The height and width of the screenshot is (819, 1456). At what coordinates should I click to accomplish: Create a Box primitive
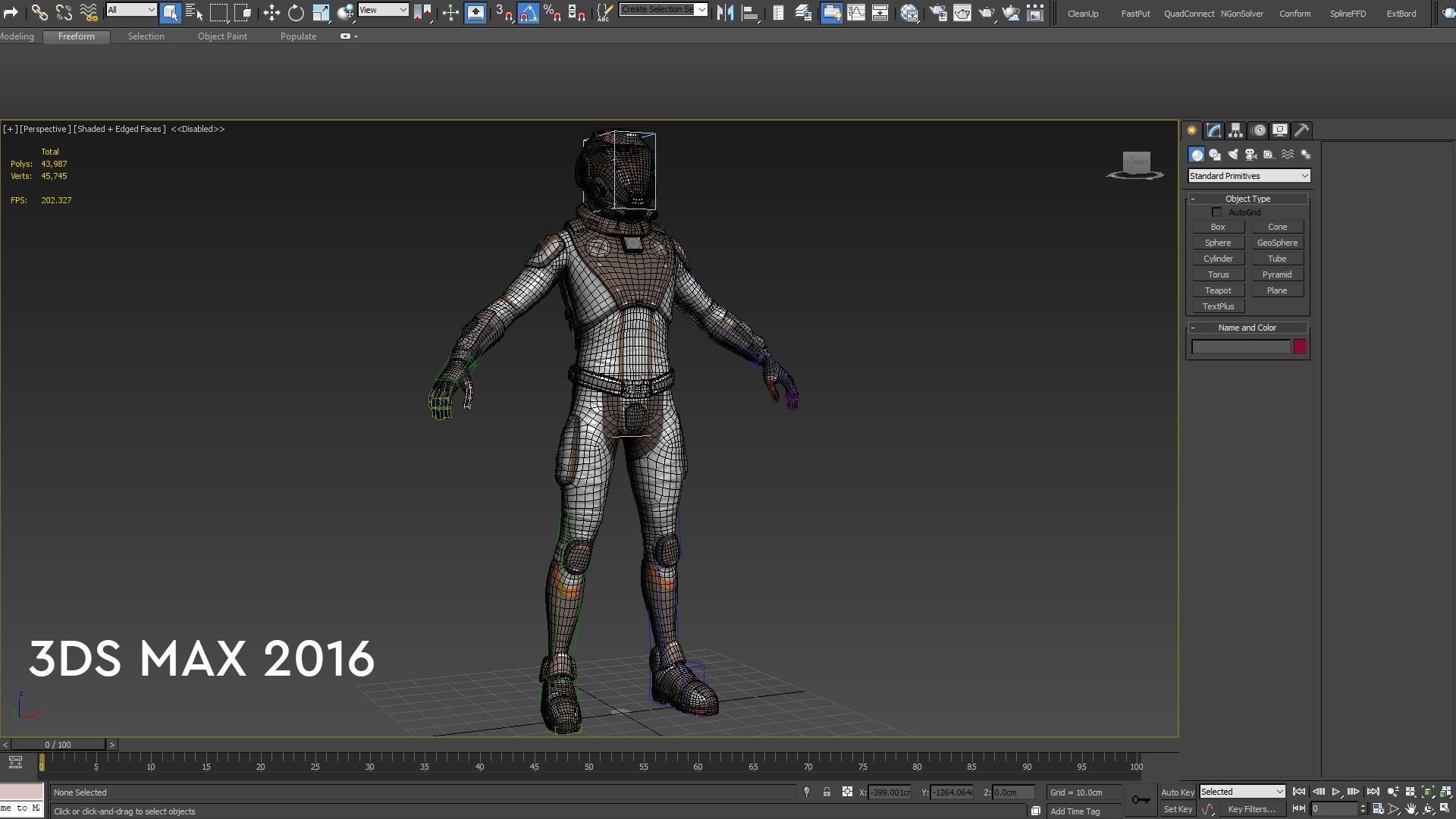[1218, 227]
